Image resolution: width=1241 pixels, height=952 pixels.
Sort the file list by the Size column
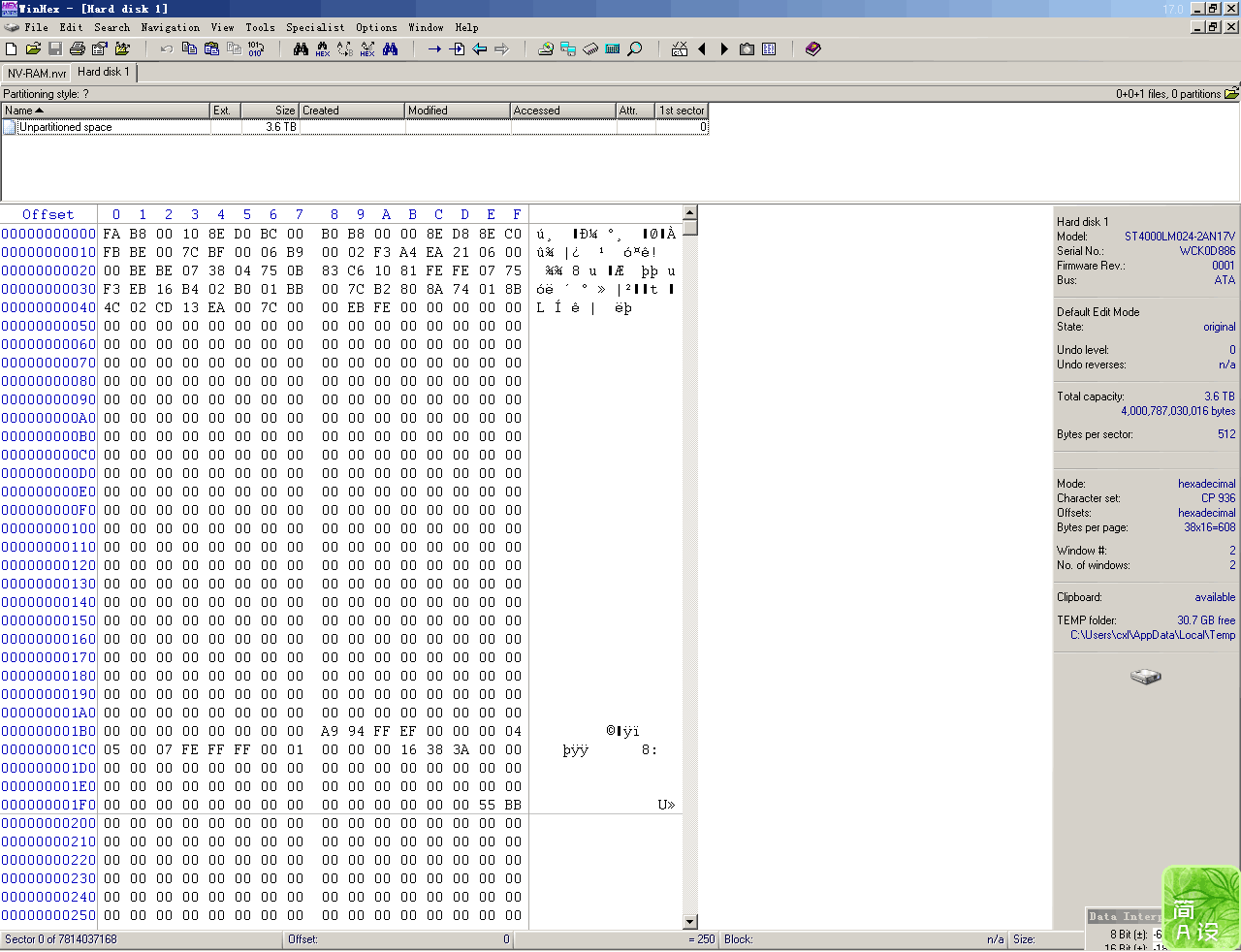[x=270, y=111]
